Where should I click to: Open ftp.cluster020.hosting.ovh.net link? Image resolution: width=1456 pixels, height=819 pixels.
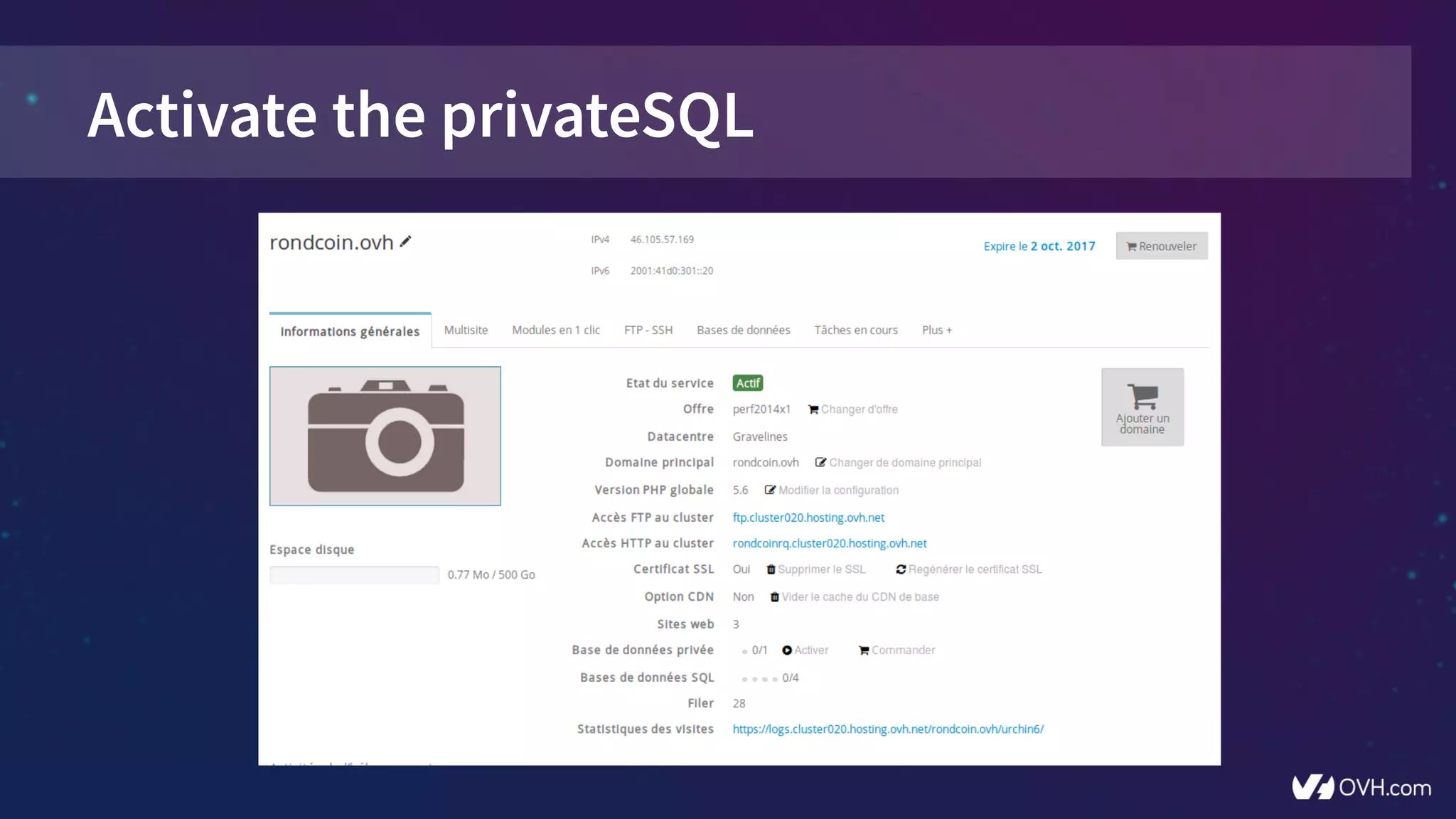point(808,518)
